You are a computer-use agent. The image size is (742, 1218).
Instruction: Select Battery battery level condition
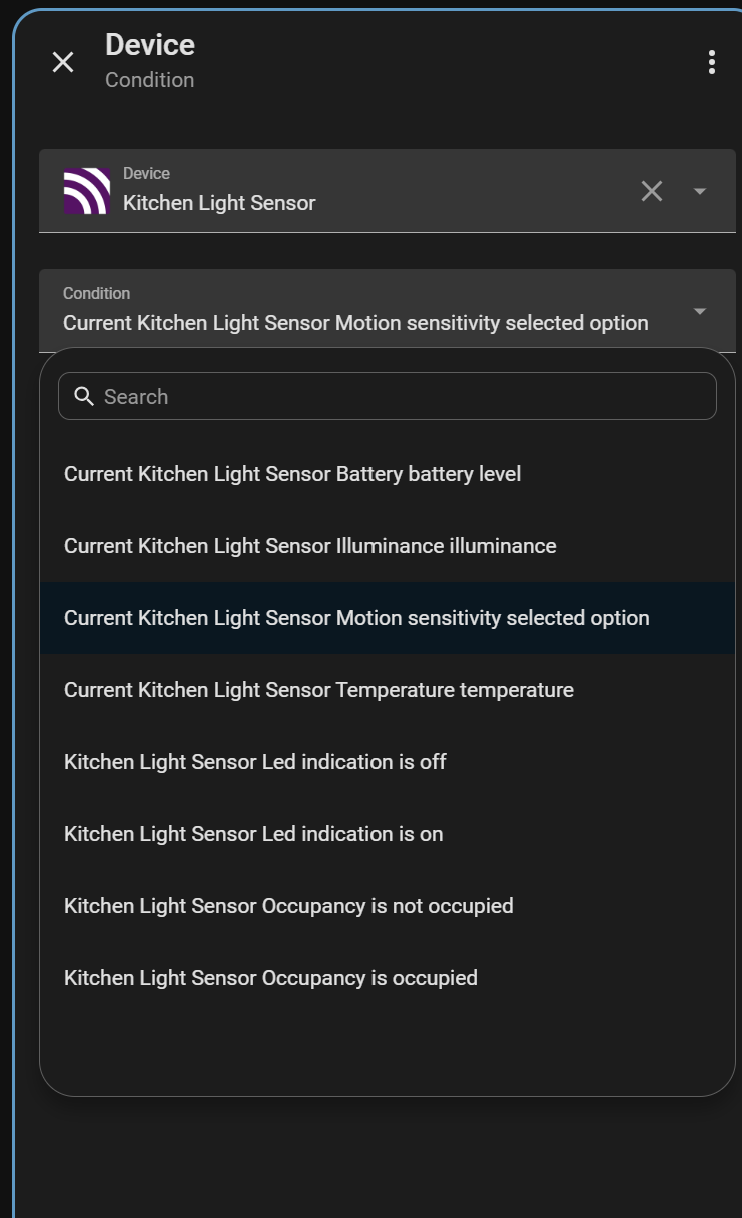coord(387,474)
